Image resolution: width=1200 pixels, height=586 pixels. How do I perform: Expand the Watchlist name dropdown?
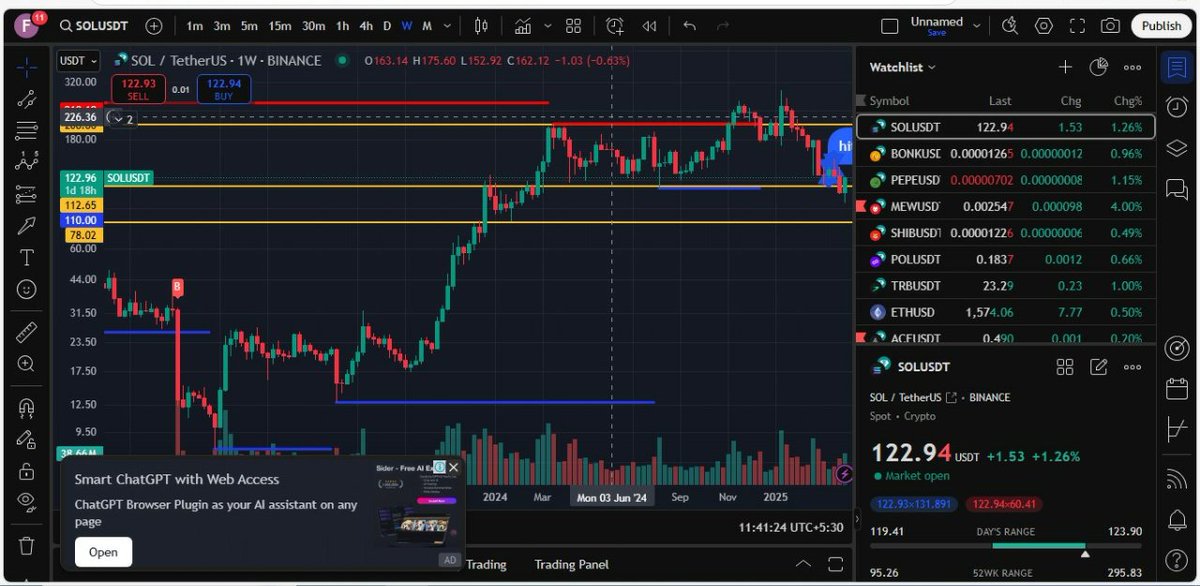click(x=903, y=67)
